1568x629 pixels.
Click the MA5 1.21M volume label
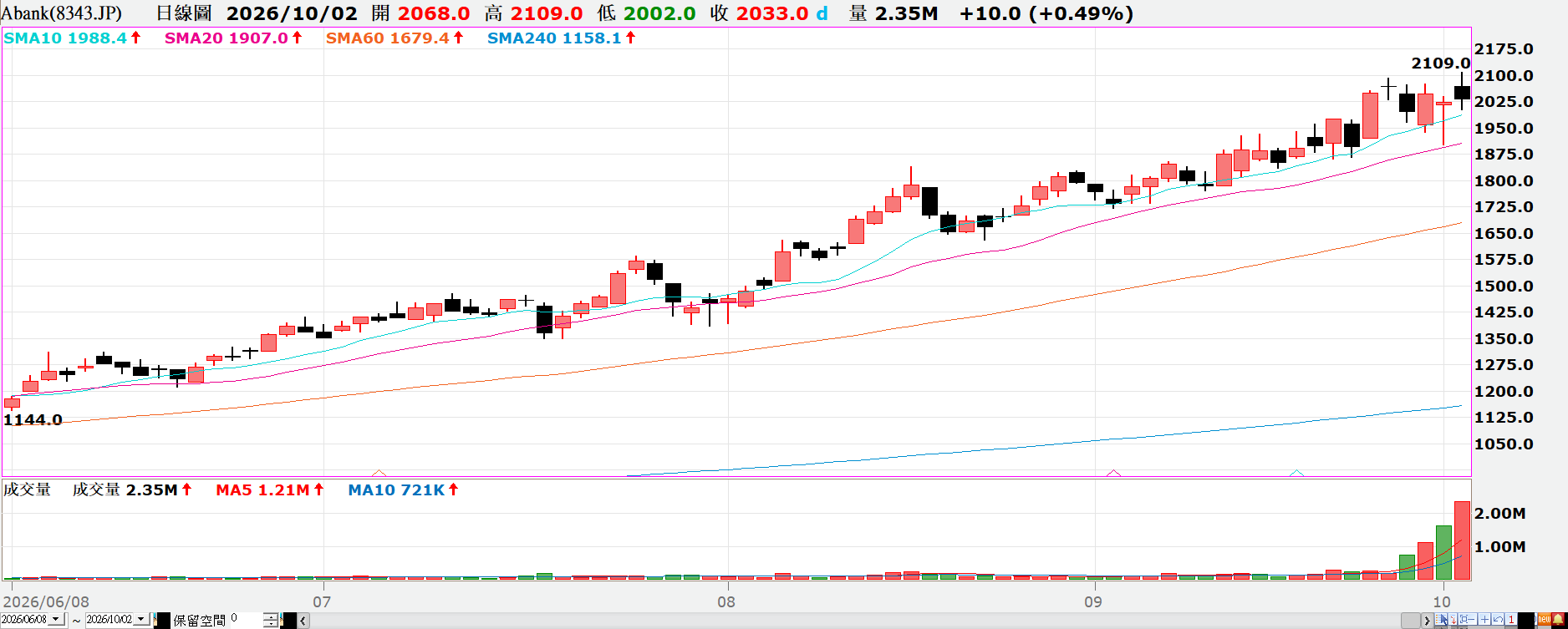pos(262,490)
